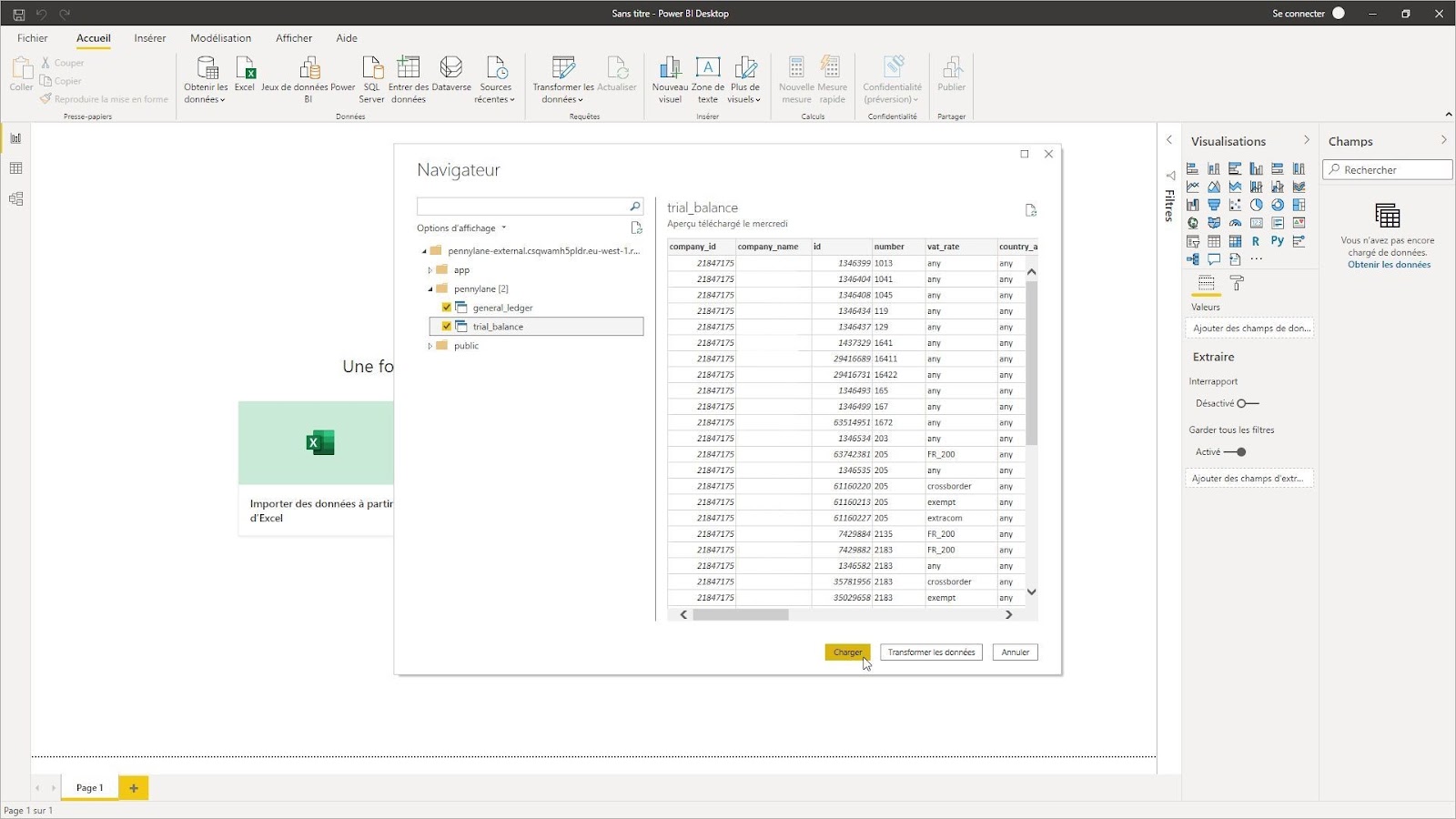Switch to the Insérer ribbon tab

(150, 38)
